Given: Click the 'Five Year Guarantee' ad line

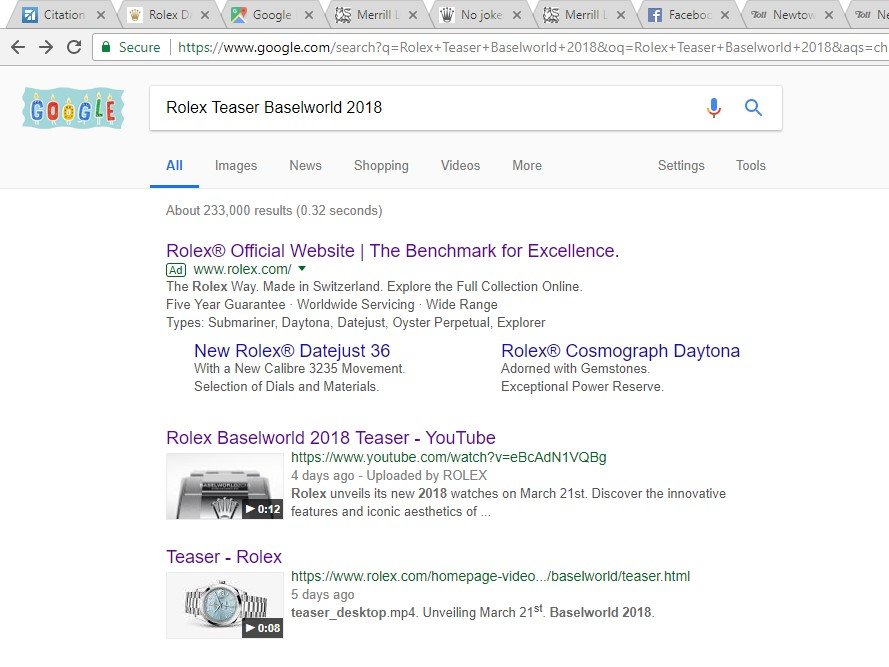Looking at the screenshot, I should click(332, 305).
